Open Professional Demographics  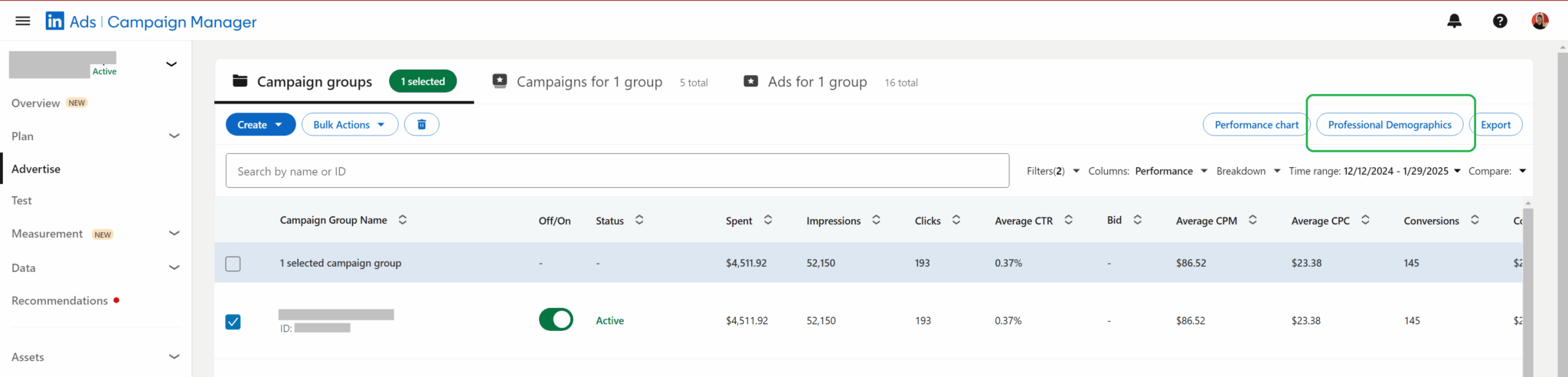[1390, 124]
